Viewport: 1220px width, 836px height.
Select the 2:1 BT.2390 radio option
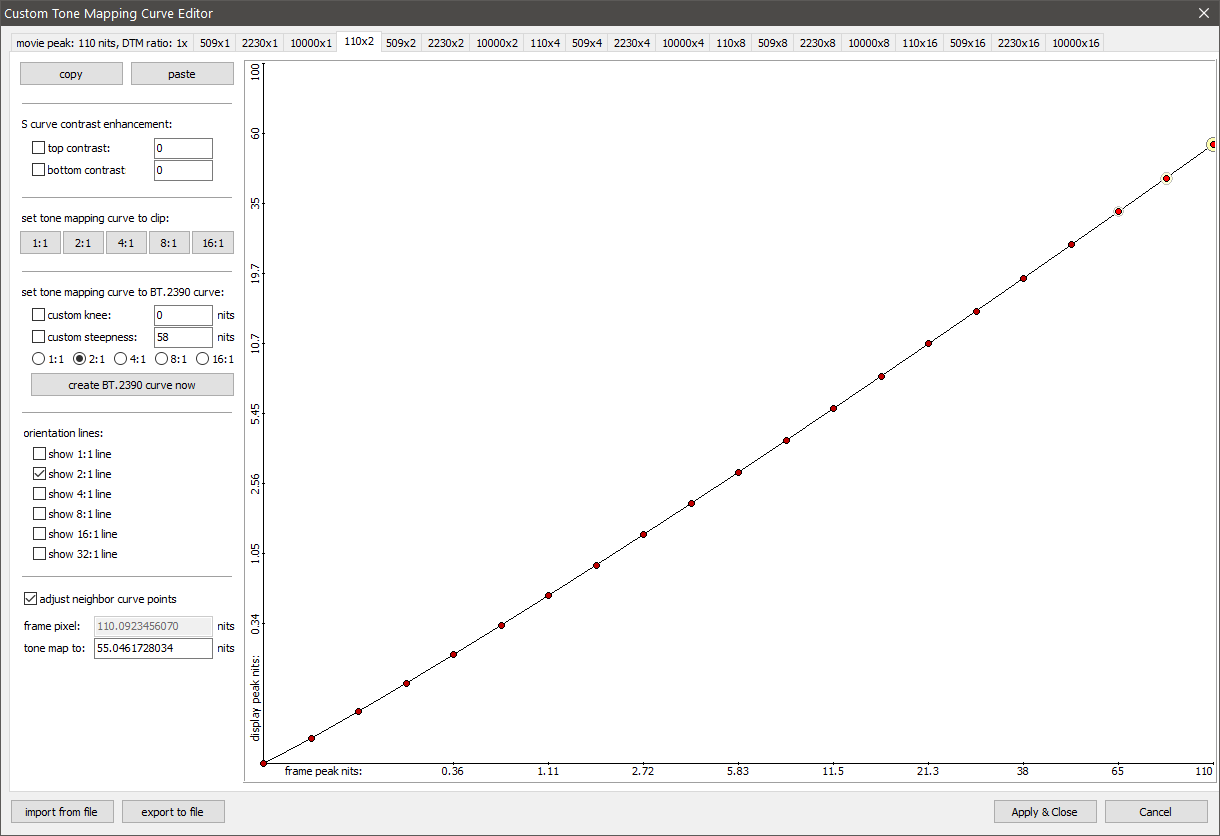coord(80,359)
